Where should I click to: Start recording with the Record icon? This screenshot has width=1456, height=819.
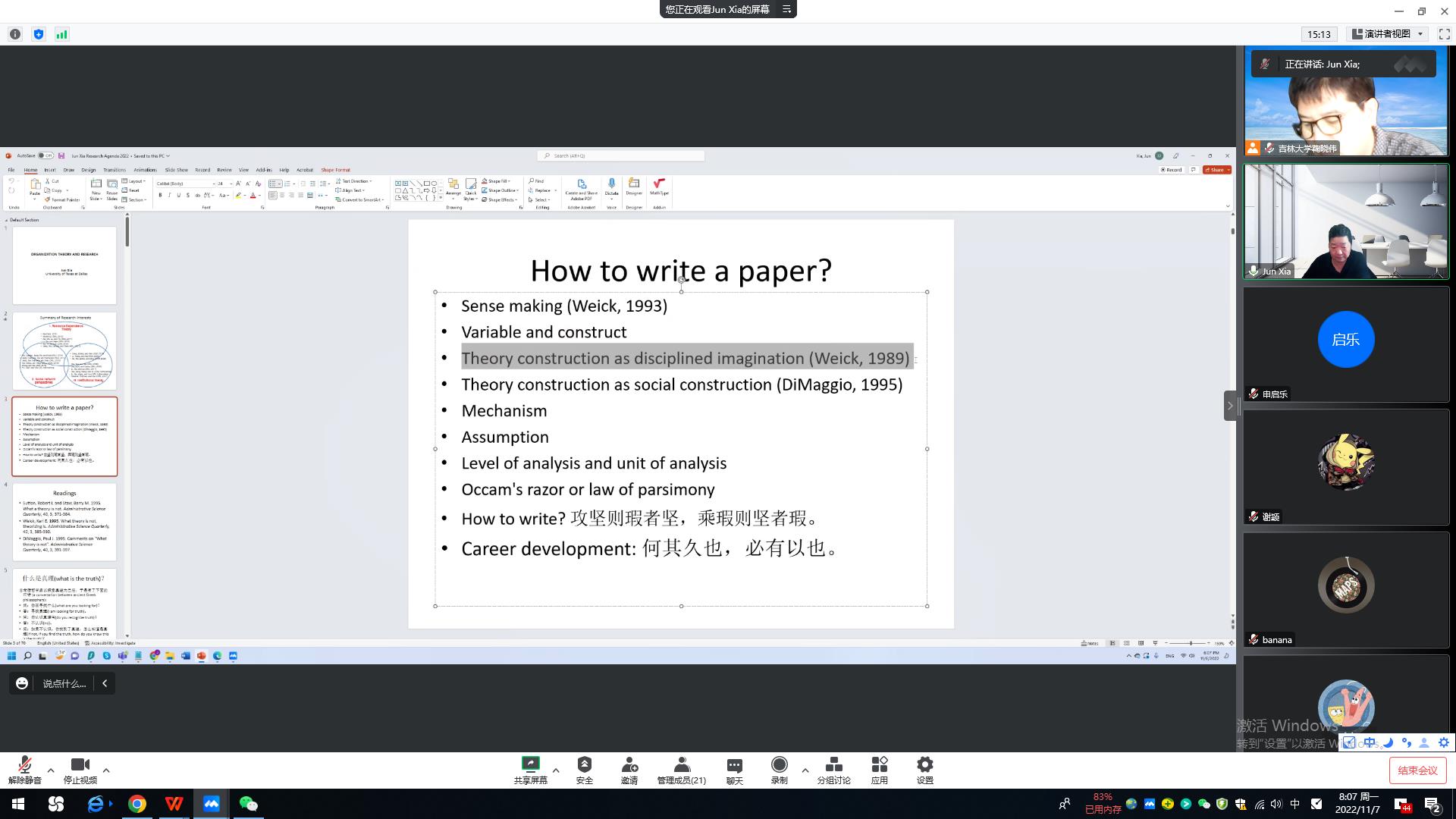click(x=779, y=764)
